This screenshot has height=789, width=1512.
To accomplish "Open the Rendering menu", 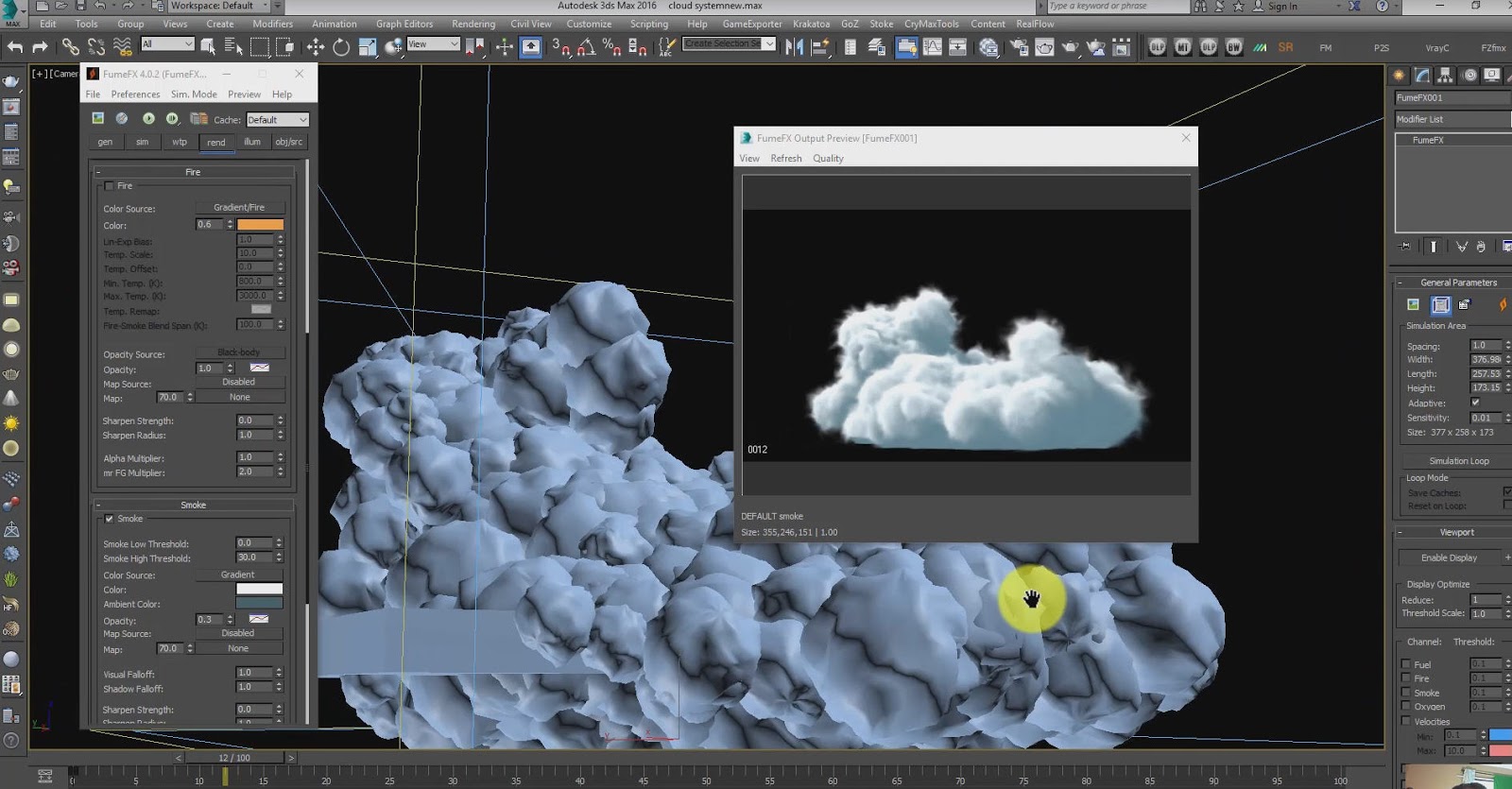I will 472,24.
